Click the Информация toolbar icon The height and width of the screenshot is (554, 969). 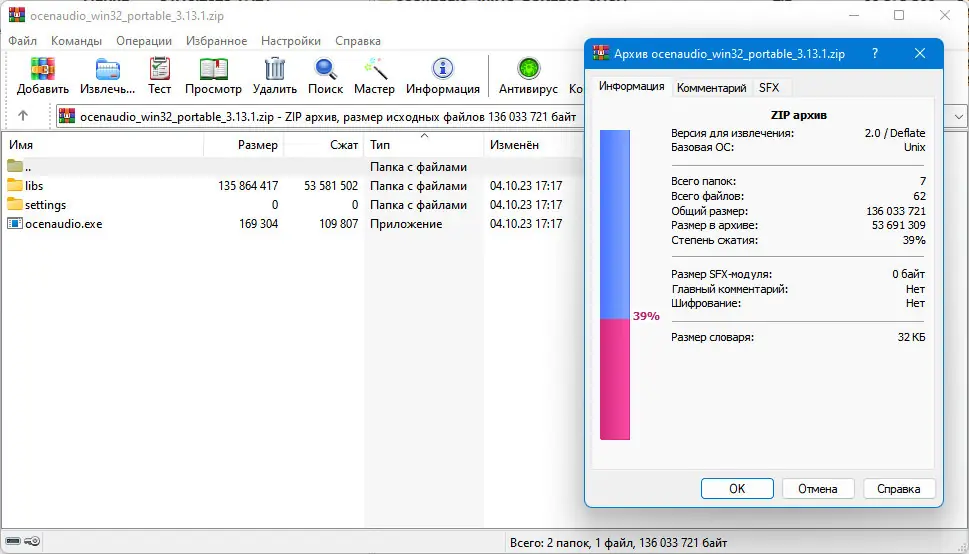pos(442,69)
